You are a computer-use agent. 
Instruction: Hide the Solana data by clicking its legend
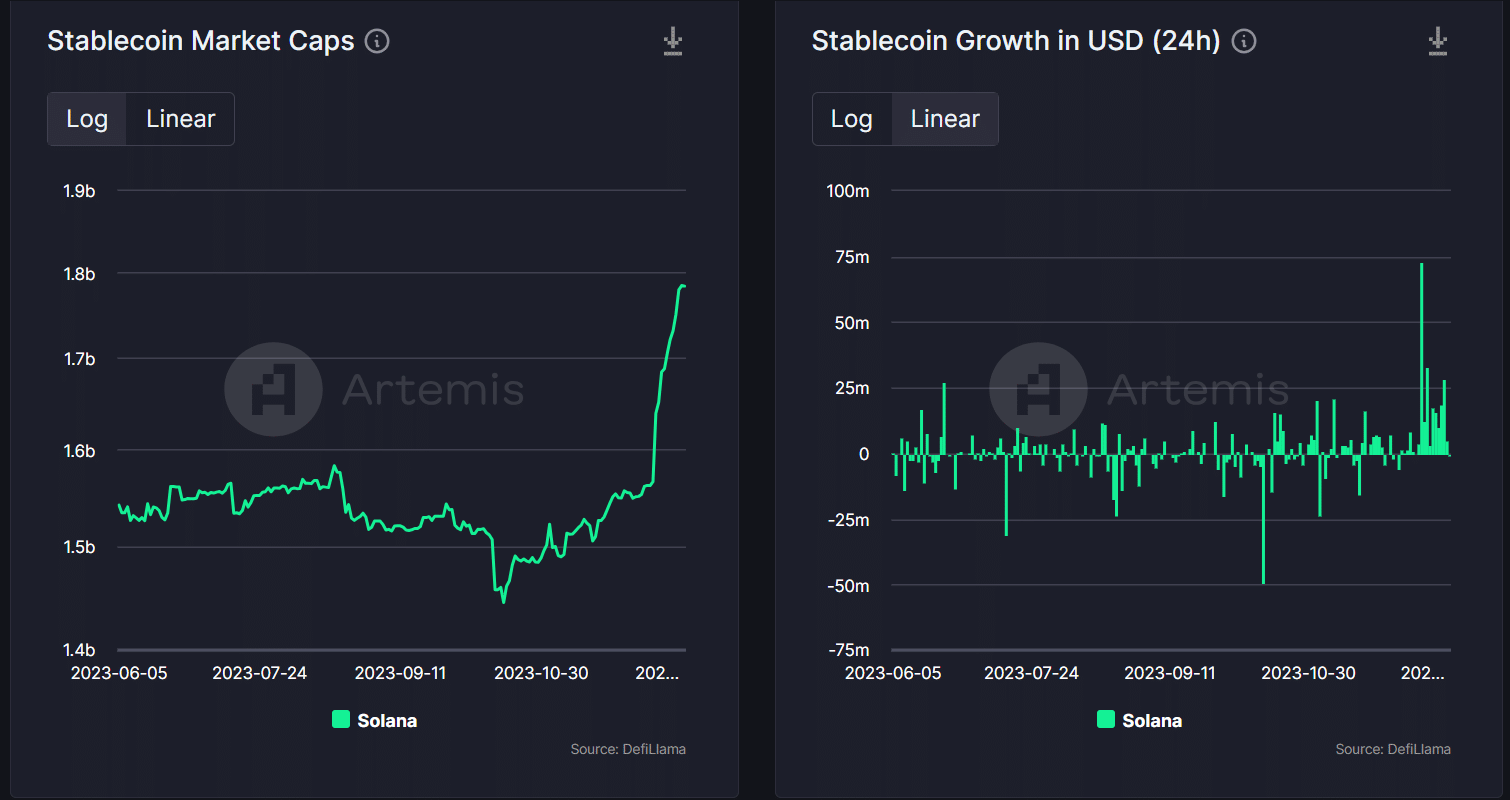(374, 719)
